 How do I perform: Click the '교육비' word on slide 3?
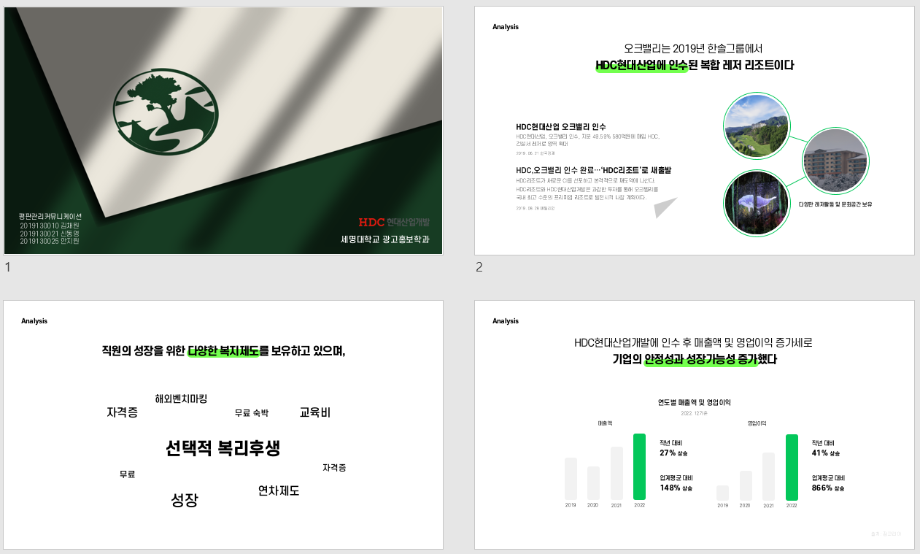click(315, 412)
